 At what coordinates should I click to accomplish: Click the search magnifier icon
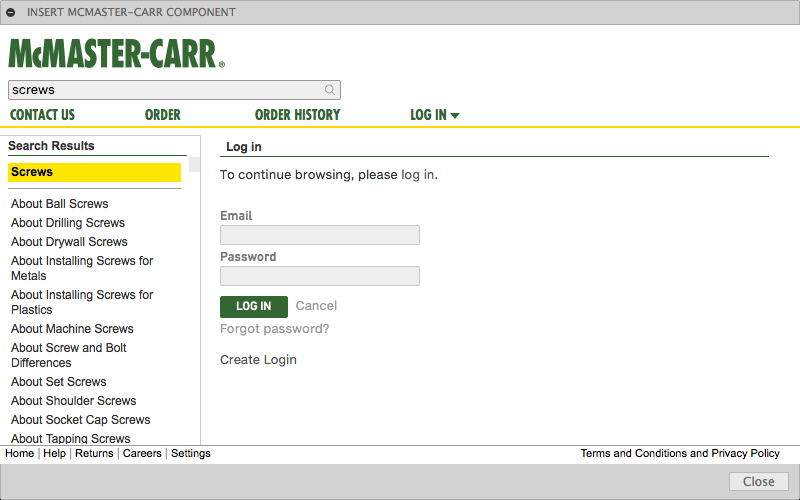[x=330, y=90]
